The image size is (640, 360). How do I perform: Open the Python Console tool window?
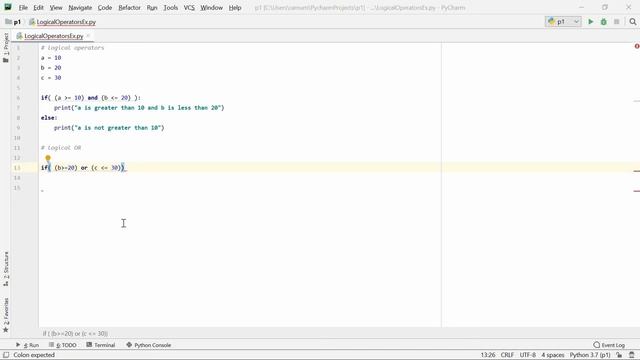click(149, 345)
